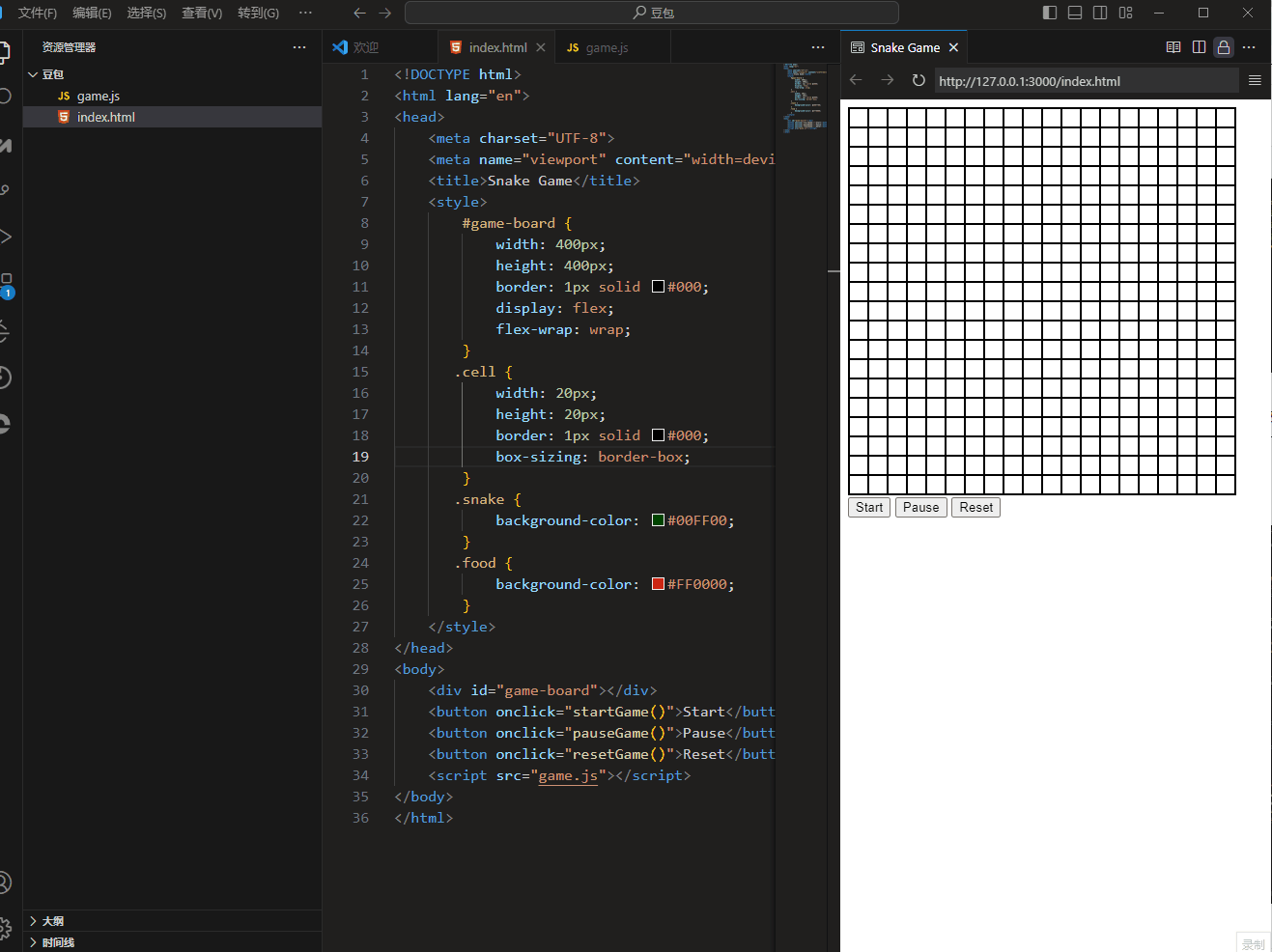Viewport: 1272px width, 952px height.
Task: Click the preview URL address field
Action: pos(1085,81)
